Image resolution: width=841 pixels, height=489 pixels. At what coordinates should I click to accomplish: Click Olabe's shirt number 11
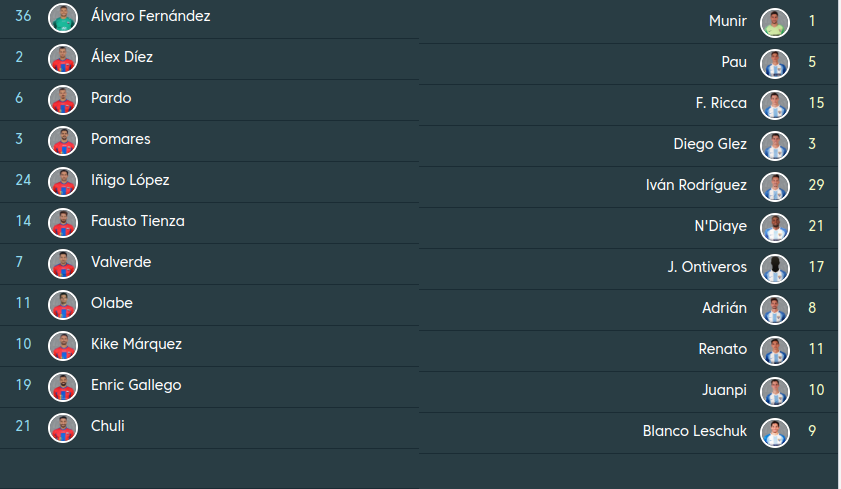pos(24,303)
